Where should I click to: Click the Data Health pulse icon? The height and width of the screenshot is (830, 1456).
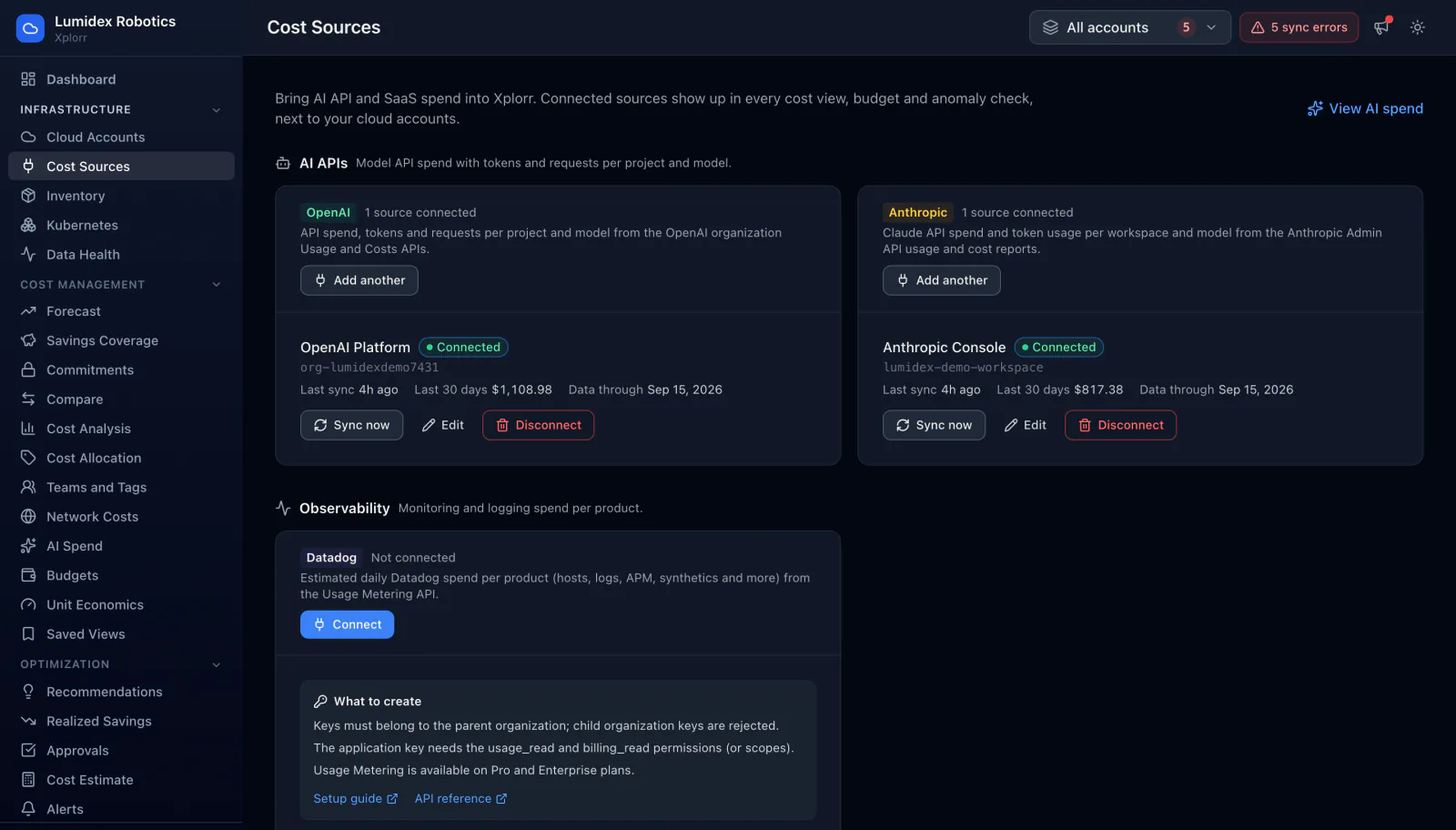pos(28,255)
